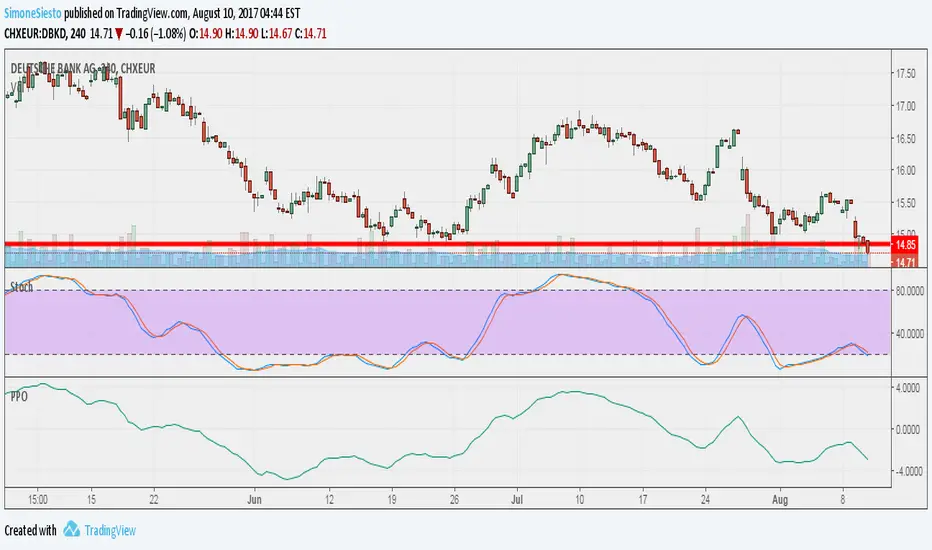Click the 4.0000 PPO axis label
The height and width of the screenshot is (550, 932).
[908, 388]
